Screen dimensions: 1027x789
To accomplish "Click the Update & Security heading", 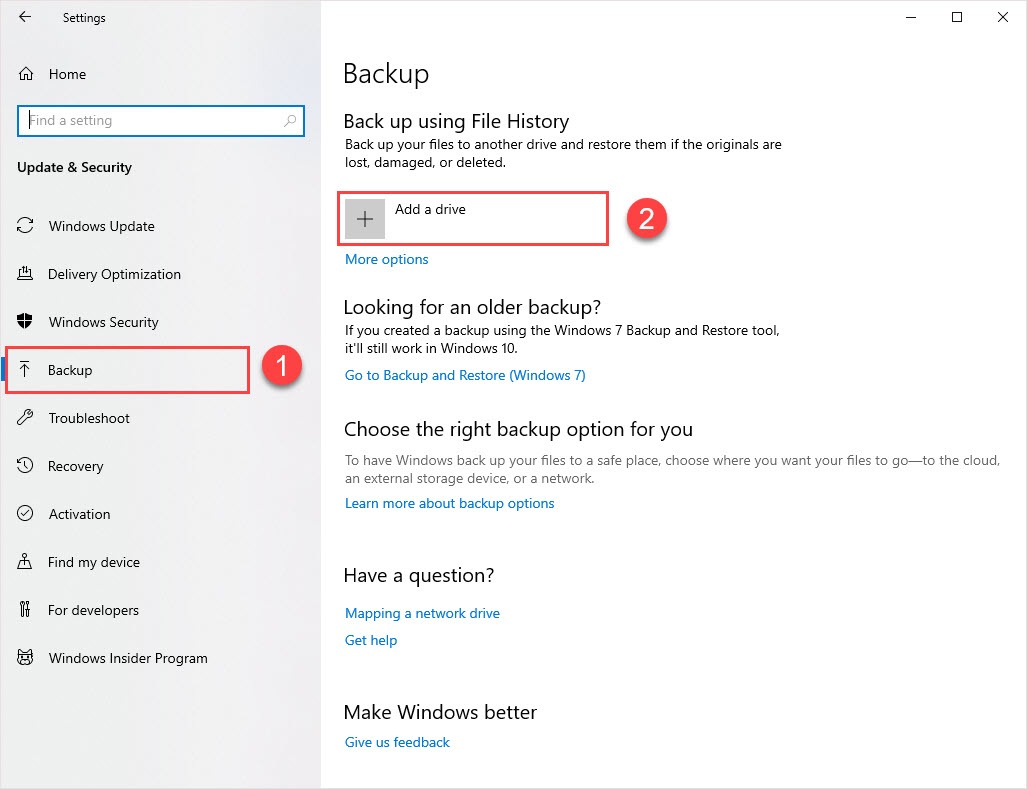I will coord(74,168).
